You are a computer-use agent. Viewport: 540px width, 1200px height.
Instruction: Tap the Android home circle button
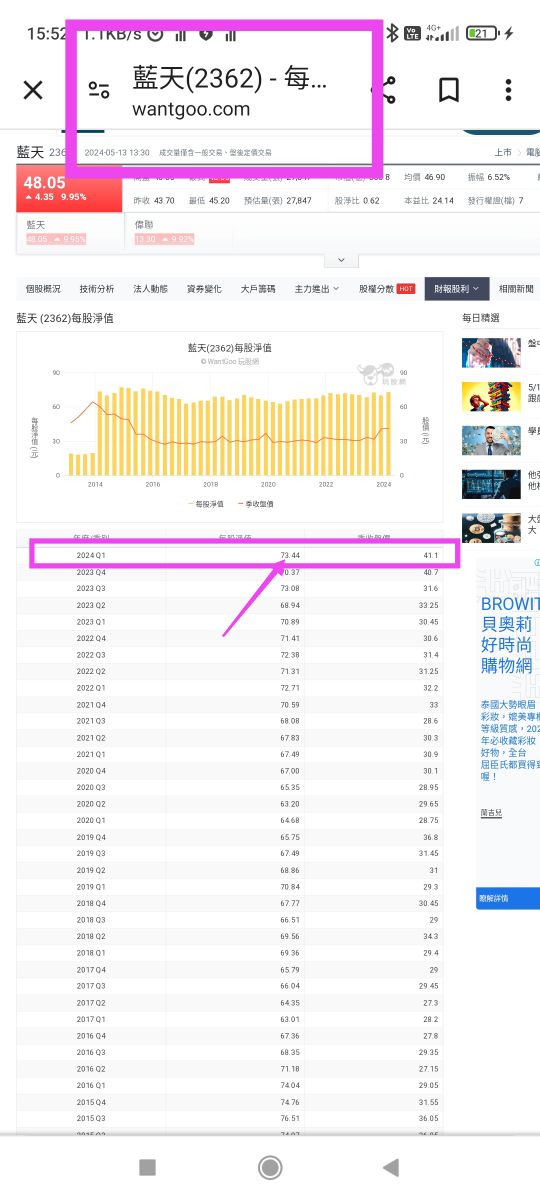[x=270, y=1167]
